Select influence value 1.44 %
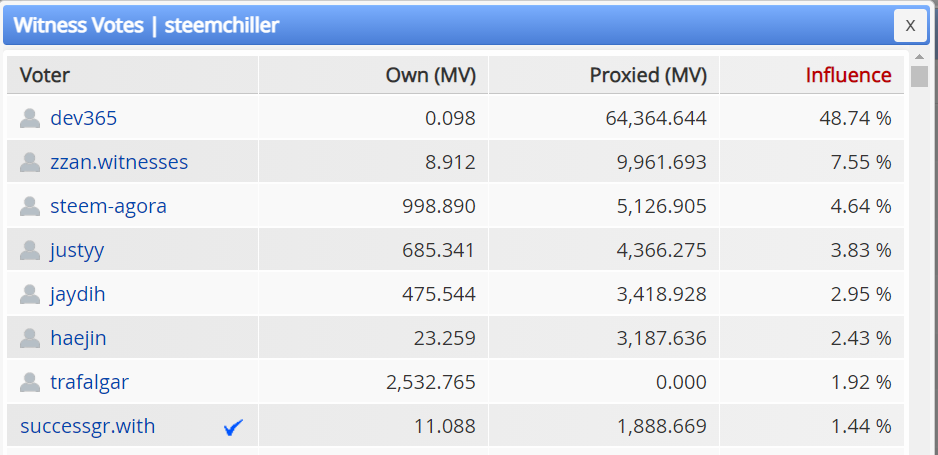 click(861, 426)
